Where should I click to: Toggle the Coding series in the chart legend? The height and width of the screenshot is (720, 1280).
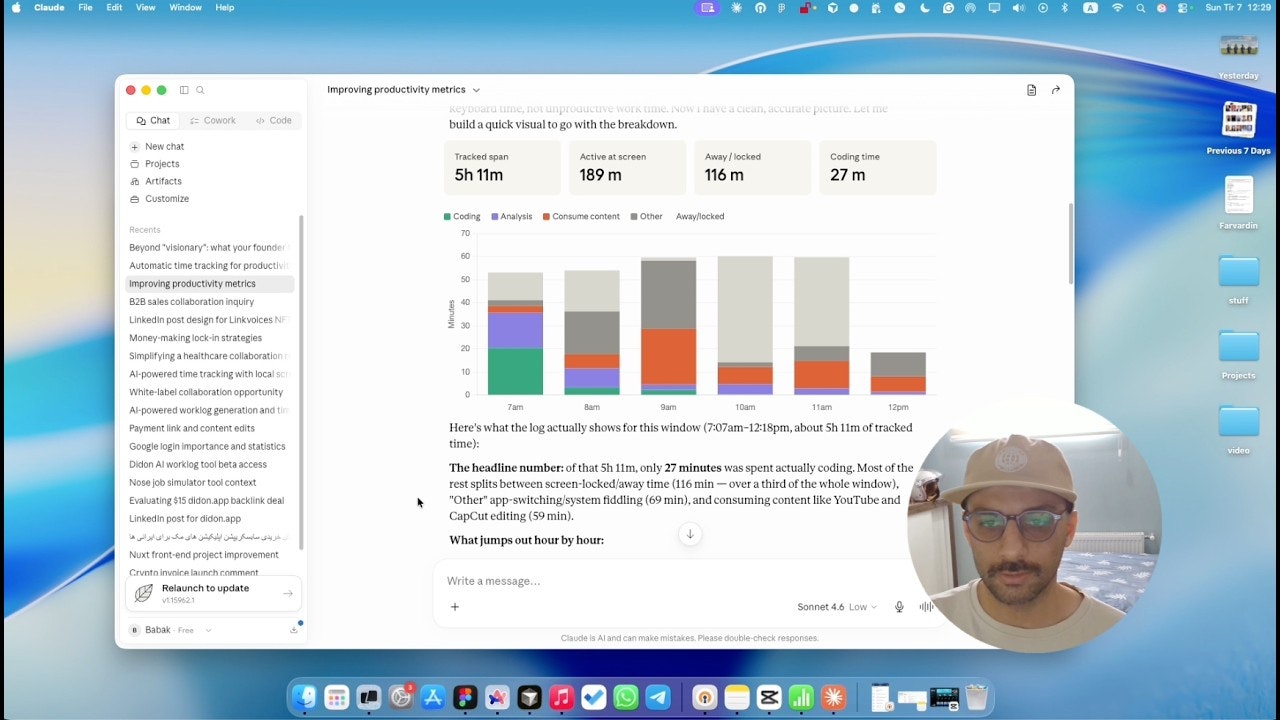(462, 216)
